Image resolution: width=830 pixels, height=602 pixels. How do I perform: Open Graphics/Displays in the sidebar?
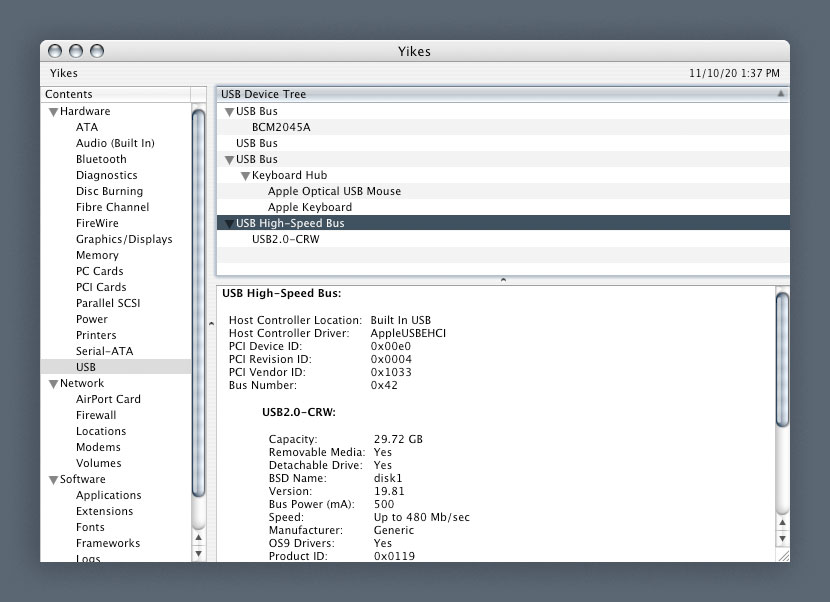point(124,239)
